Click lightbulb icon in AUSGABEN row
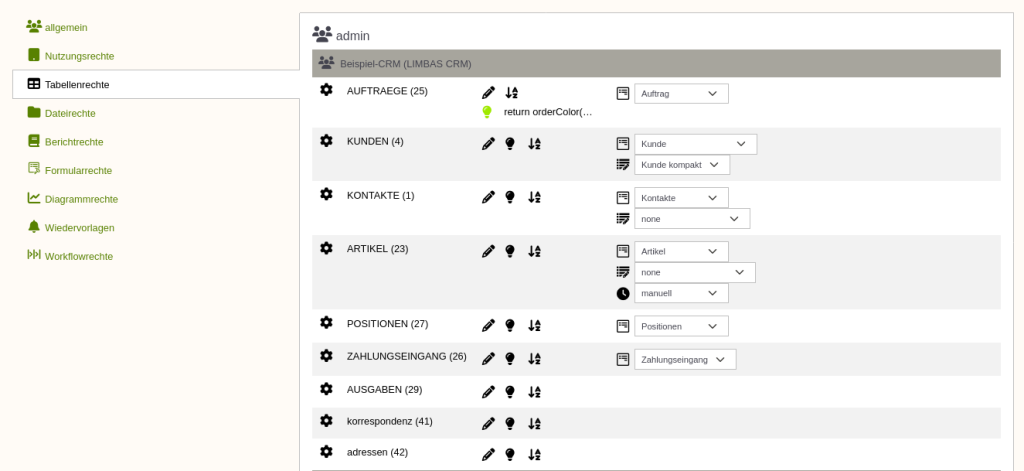 (x=510, y=392)
